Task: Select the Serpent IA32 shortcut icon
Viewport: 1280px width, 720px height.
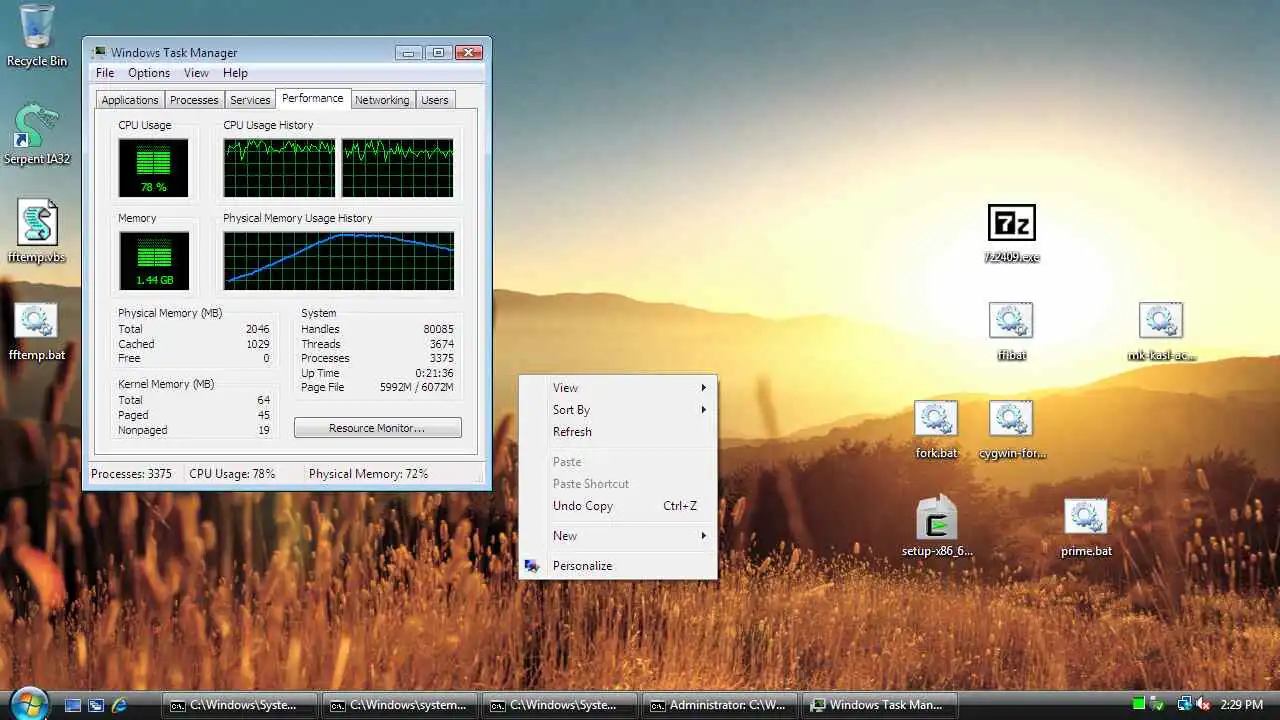Action: tap(37, 133)
